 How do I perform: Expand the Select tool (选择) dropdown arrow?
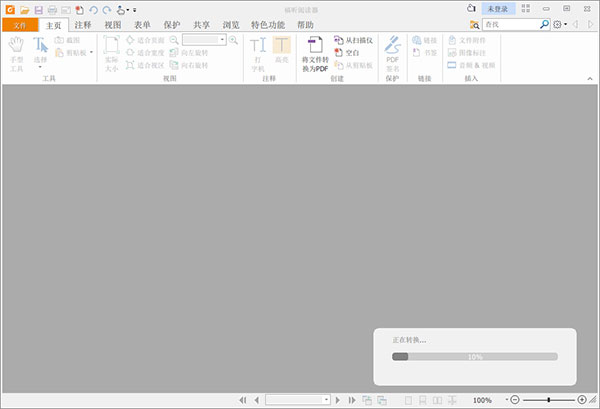coord(40,67)
